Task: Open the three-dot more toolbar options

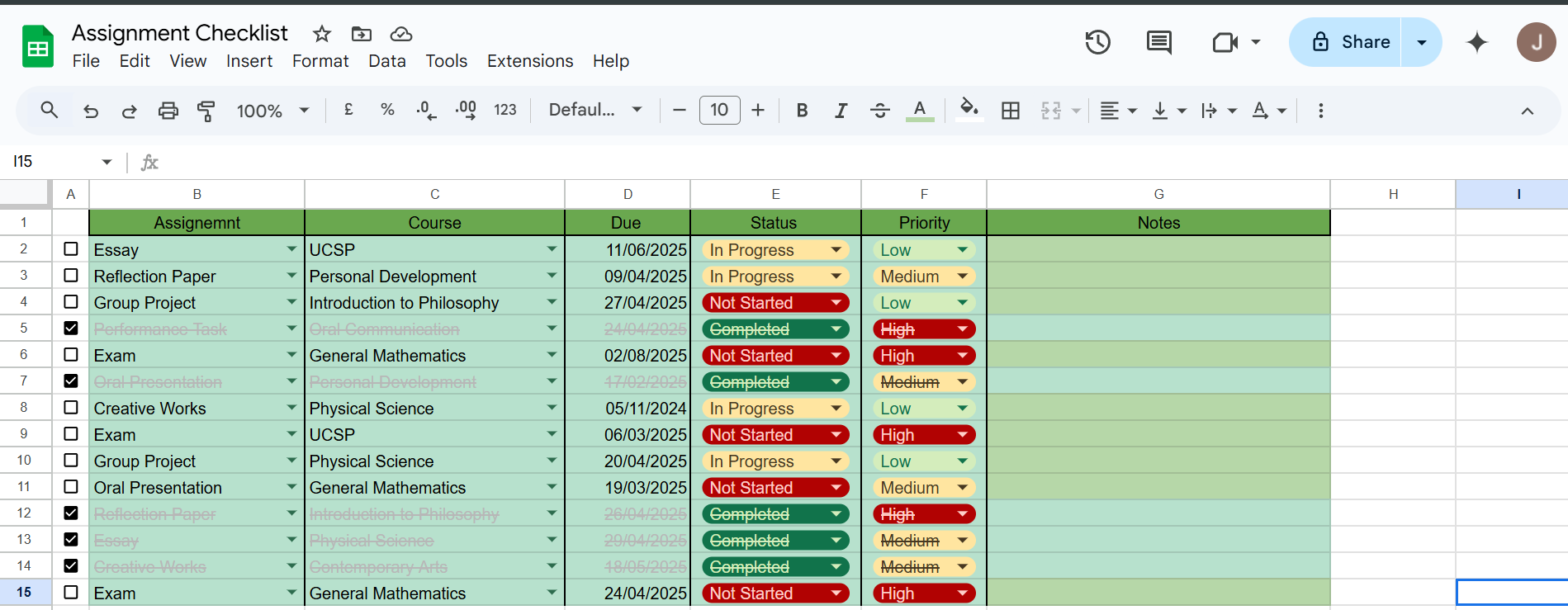Action: coord(1321,111)
